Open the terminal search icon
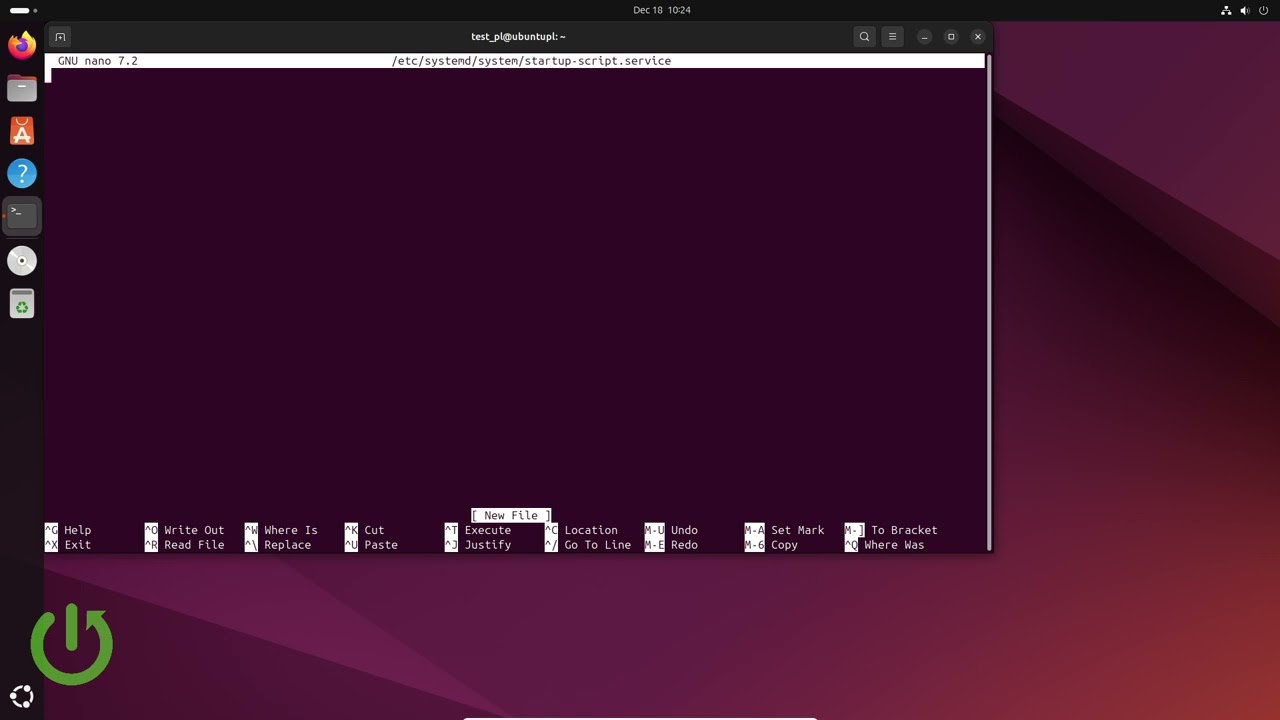 864,37
